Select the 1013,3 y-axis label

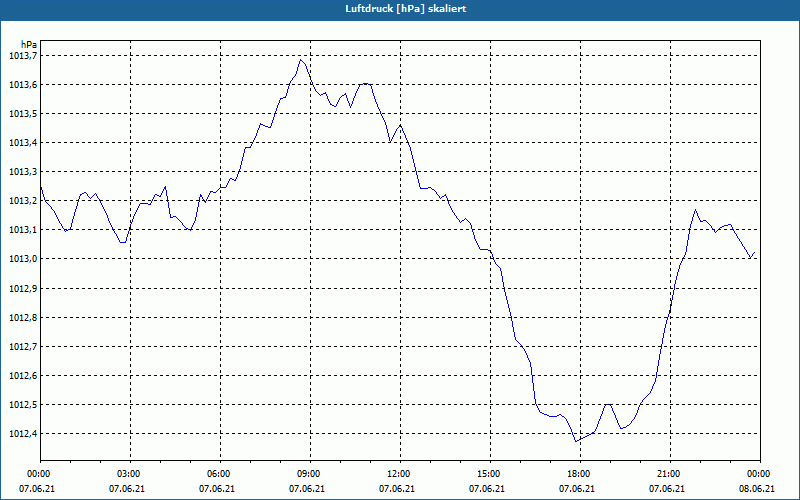click(23, 171)
